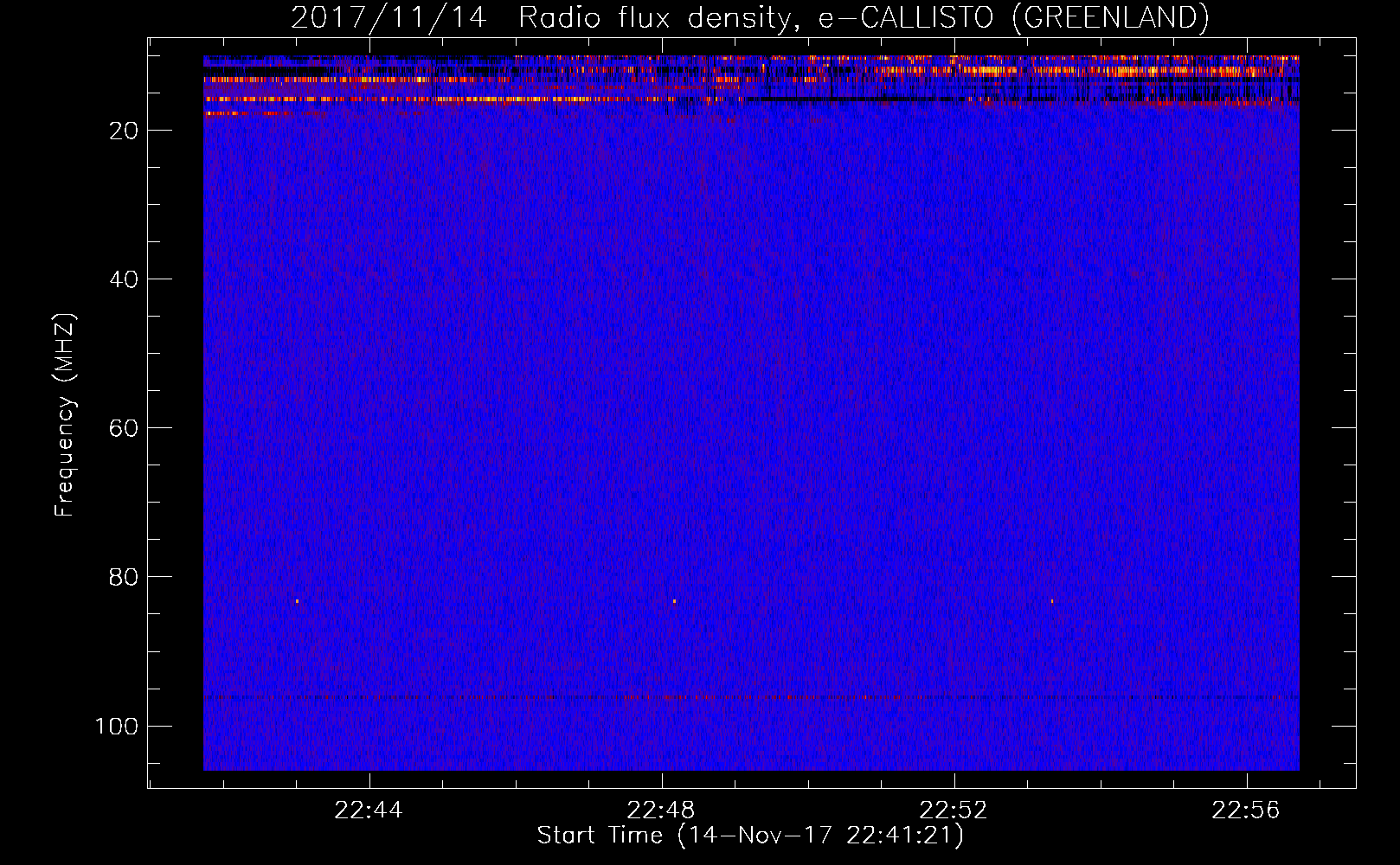Click the 22:56 time tick label
Image resolution: width=1400 pixels, height=865 pixels.
click(1246, 811)
